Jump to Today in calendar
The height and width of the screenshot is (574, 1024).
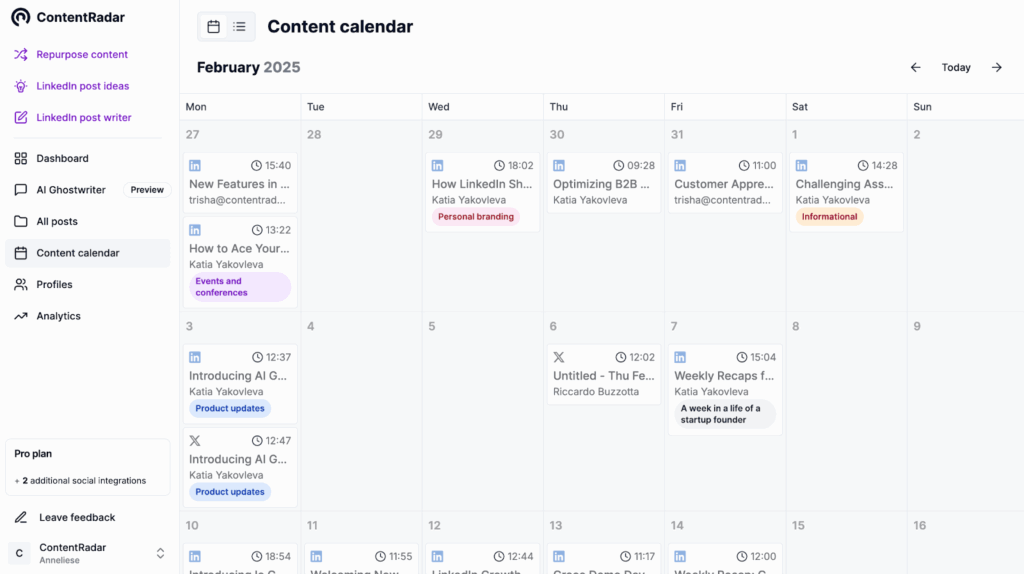[x=956, y=67]
